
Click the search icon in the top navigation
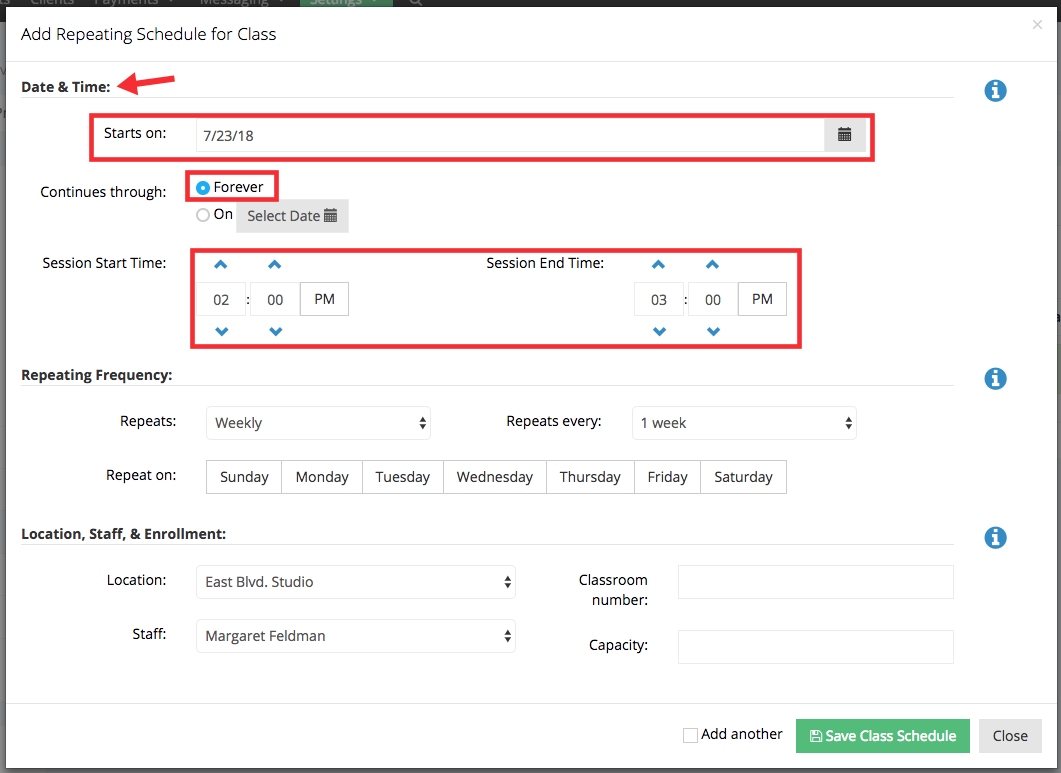coord(415,3)
